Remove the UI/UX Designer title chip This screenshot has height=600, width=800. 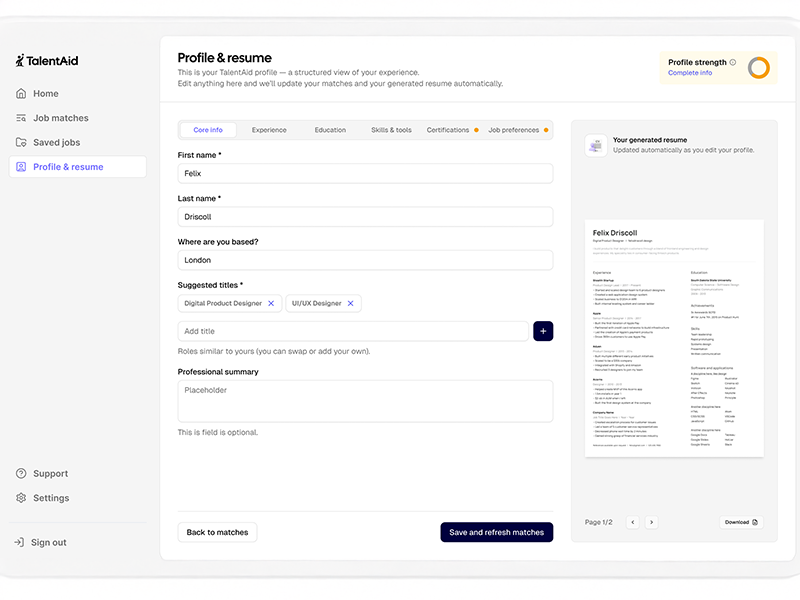point(351,304)
